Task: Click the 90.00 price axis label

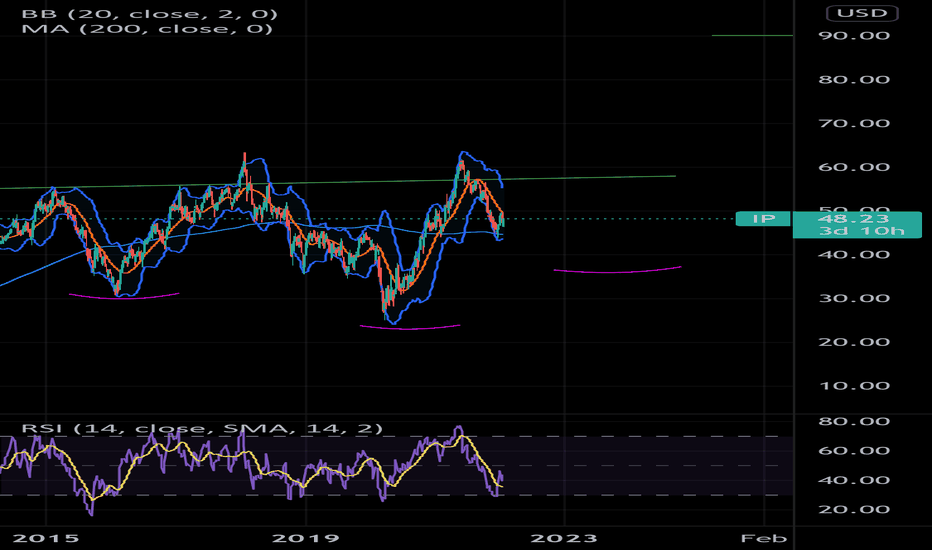Action: pyautogui.click(x=854, y=36)
